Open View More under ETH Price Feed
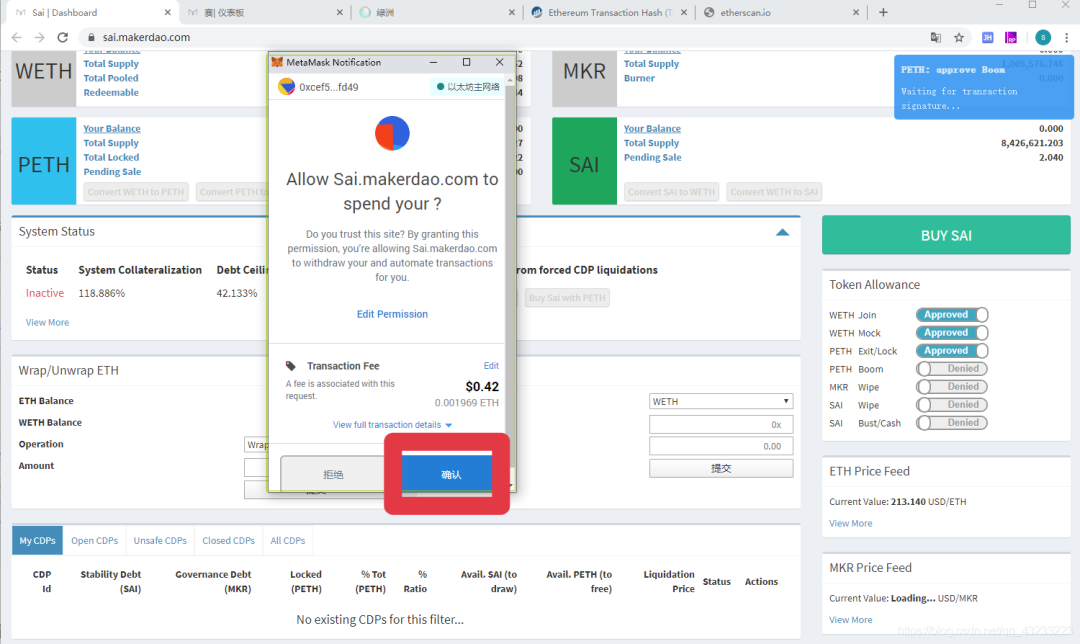Screen dimensions: 1080x644 (851, 523)
